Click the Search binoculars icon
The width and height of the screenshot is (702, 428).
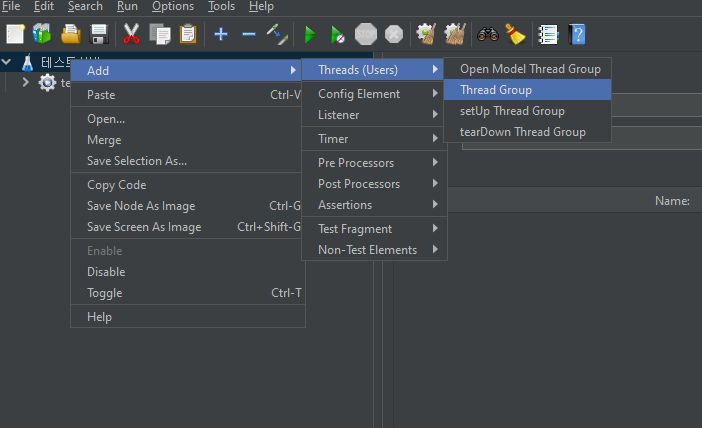click(x=488, y=34)
